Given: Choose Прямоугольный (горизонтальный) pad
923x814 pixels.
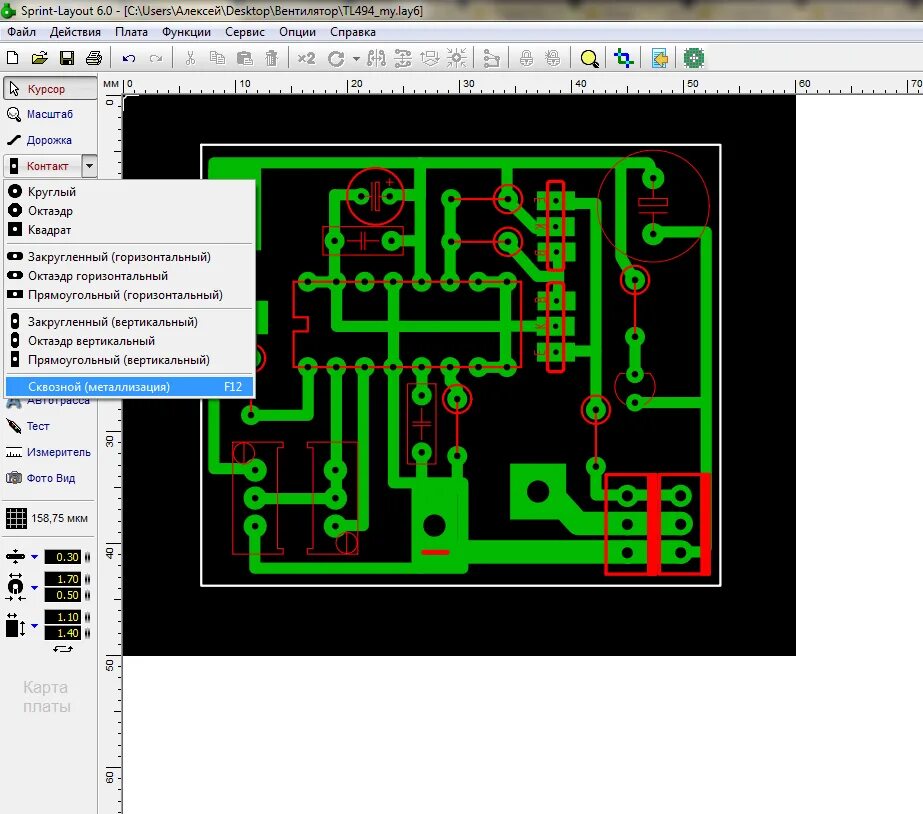Looking at the screenshot, I should tap(130, 295).
